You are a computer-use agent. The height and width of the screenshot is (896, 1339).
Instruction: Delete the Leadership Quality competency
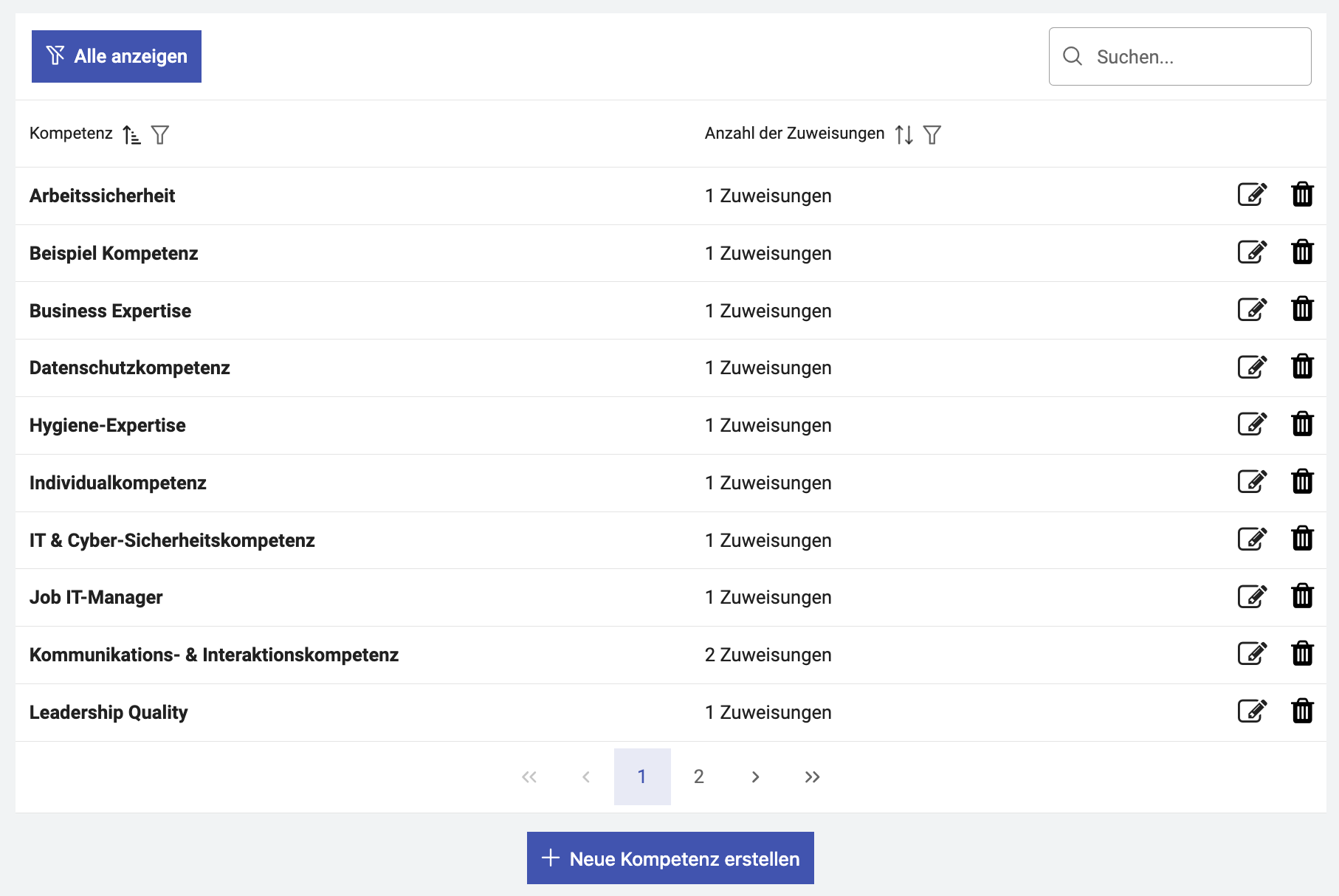coord(1302,711)
